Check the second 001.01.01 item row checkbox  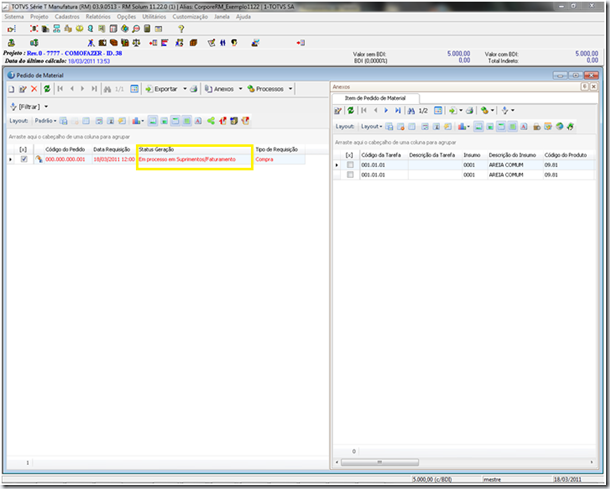(350, 175)
